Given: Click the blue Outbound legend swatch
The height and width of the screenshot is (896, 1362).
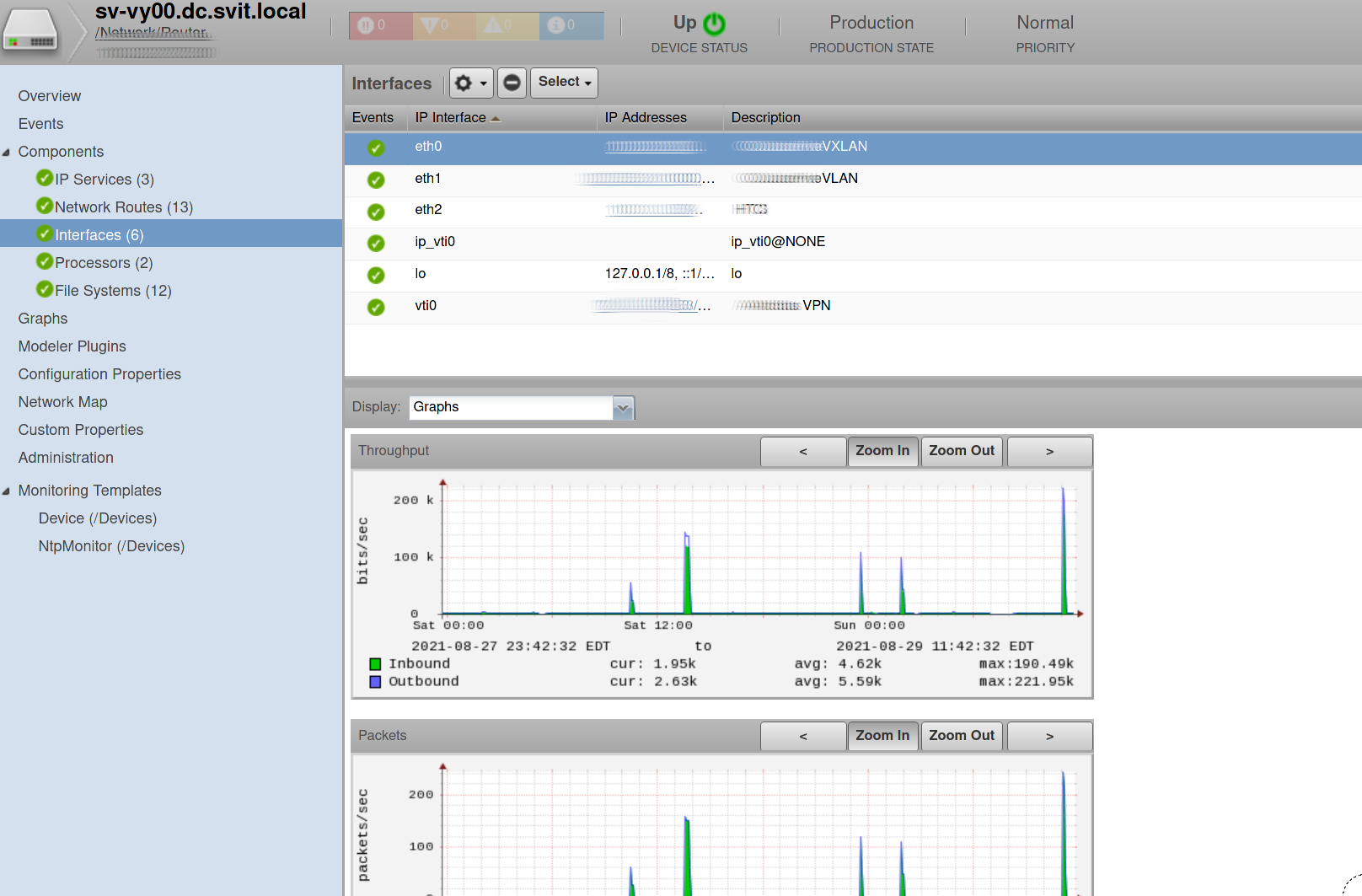Looking at the screenshot, I should click(375, 682).
